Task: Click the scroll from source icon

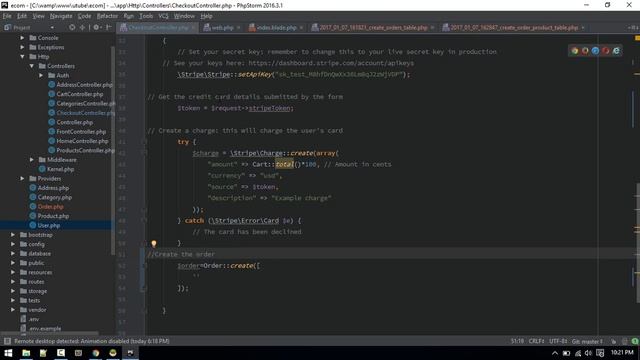Action: click(x=72, y=27)
